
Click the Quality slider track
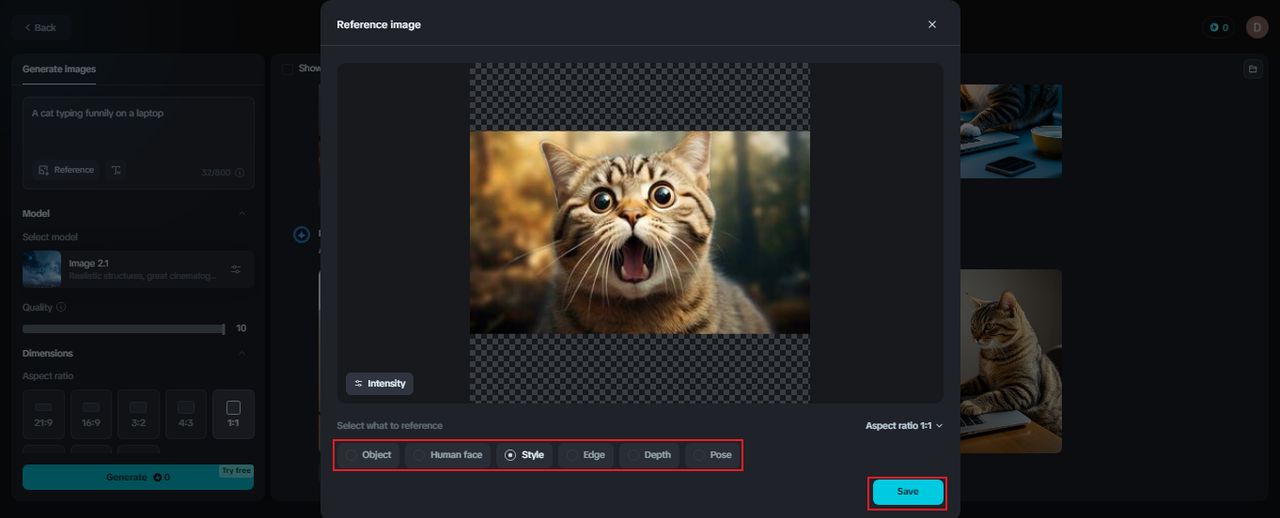tap(124, 328)
